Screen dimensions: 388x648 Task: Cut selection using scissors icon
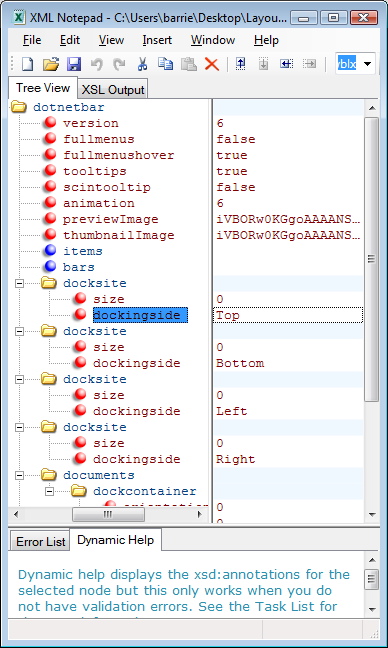tap(142, 64)
